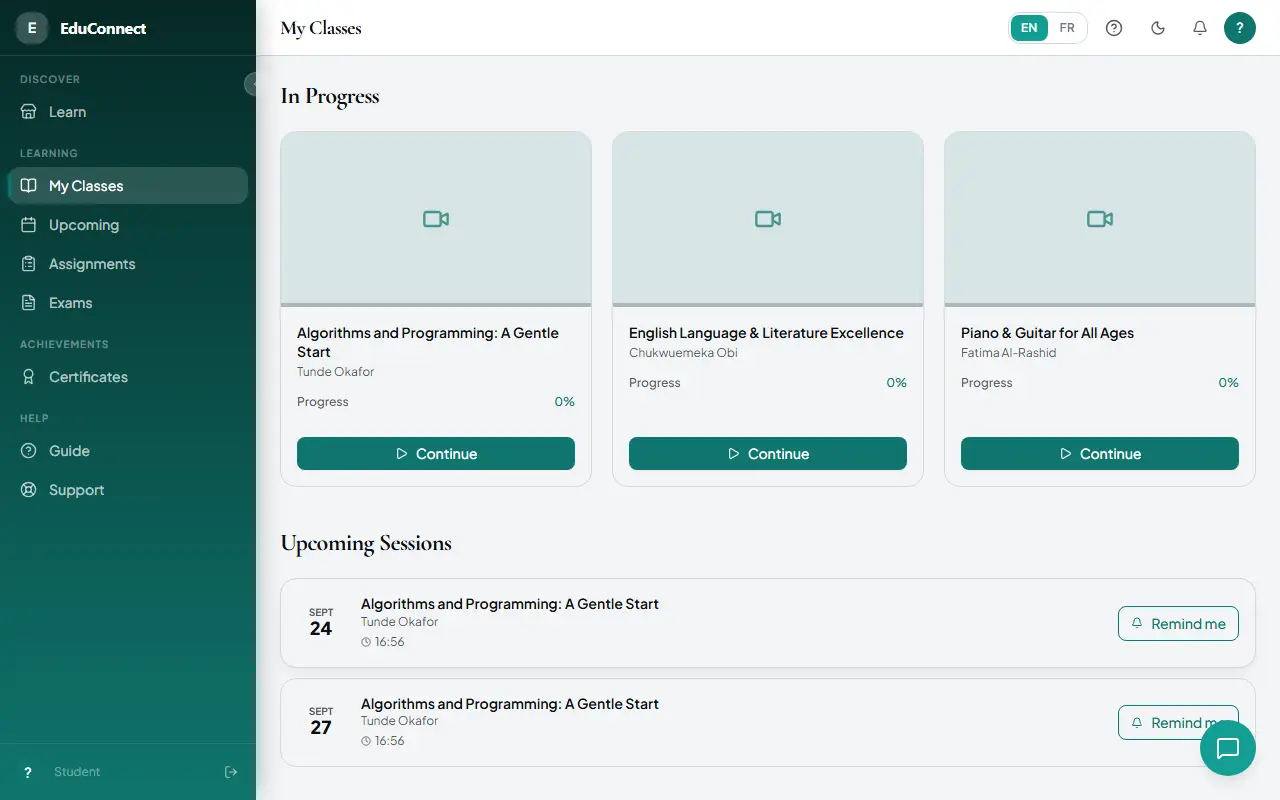Click Remind me for Sept 24 session
Screen dimensions: 1280x800
tap(1178, 623)
